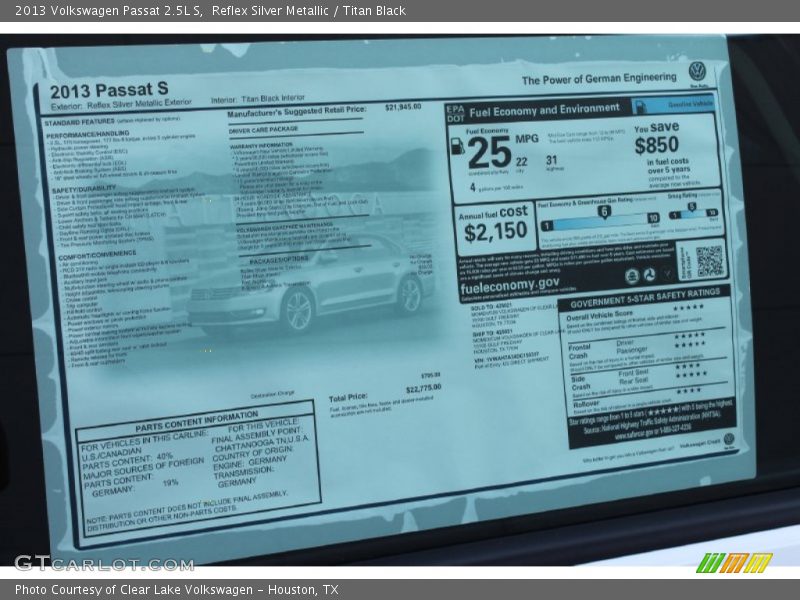Open the fueleconomy.gov web address
This screenshot has width=800, height=600.
pos(509,285)
